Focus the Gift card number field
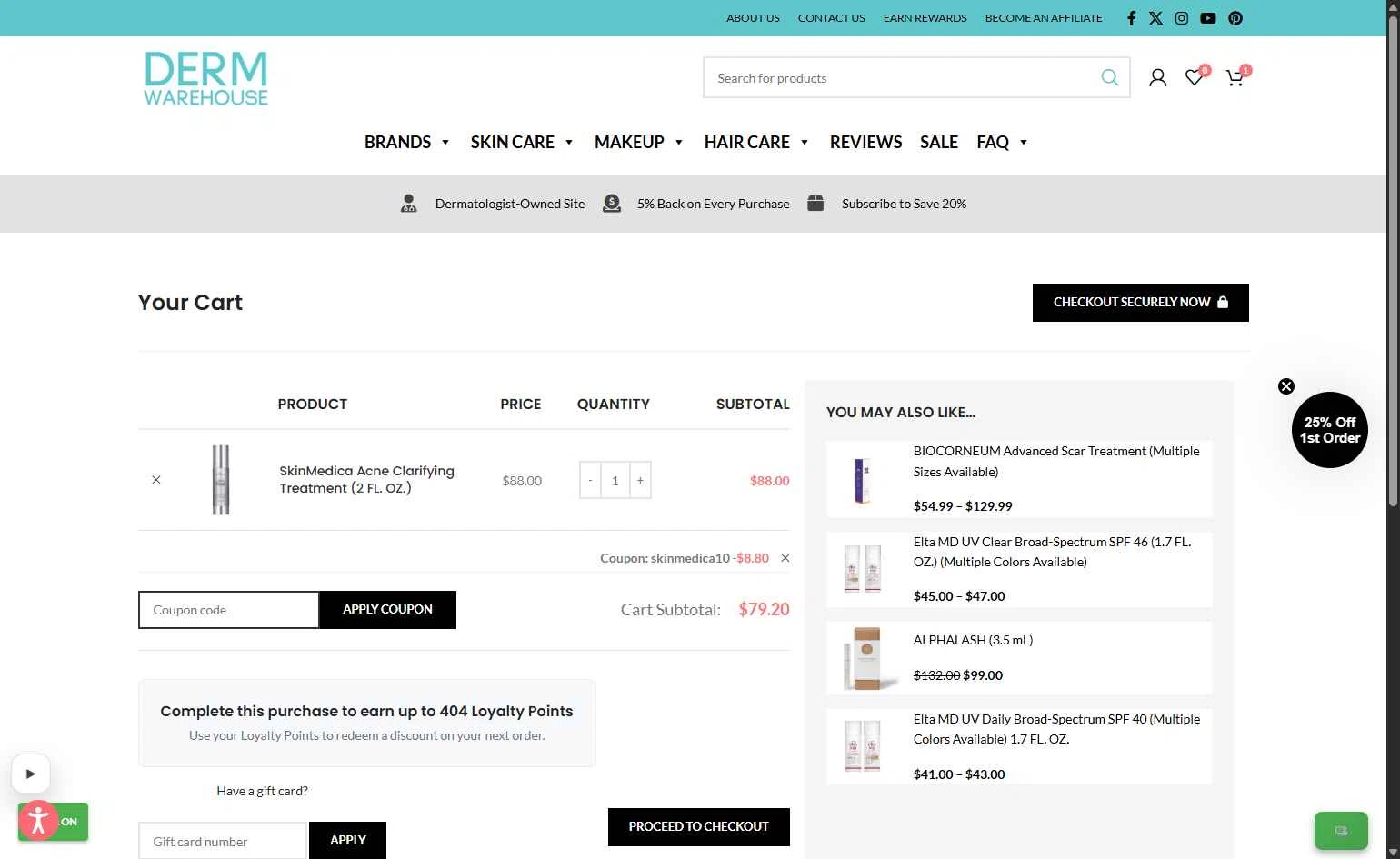Viewport: 1400px width, 859px height. tap(223, 841)
